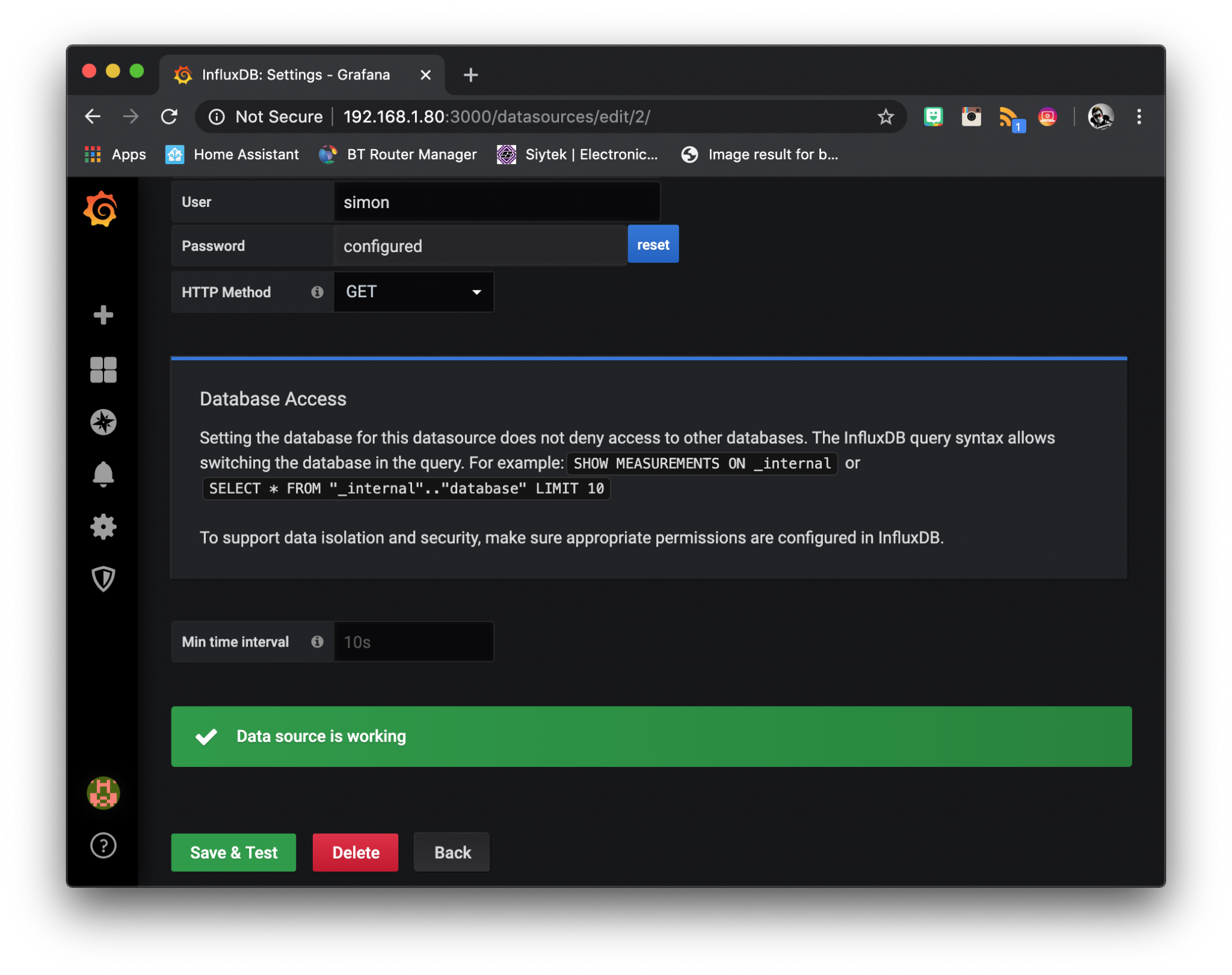This screenshot has height=975, width=1232.
Task: Open the Create menu with the plus icon
Action: [x=103, y=315]
